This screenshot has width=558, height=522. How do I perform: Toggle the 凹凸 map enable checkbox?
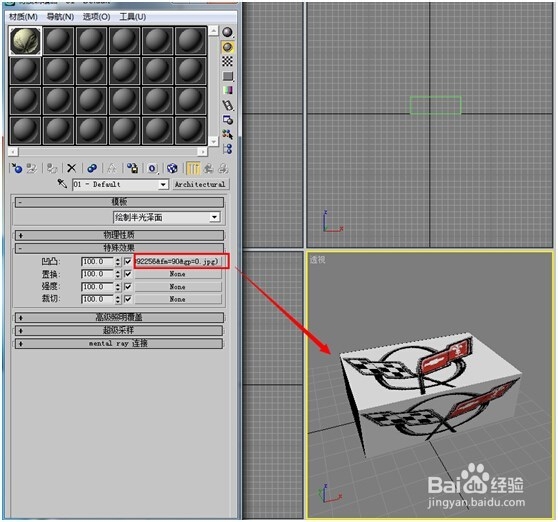coord(128,262)
